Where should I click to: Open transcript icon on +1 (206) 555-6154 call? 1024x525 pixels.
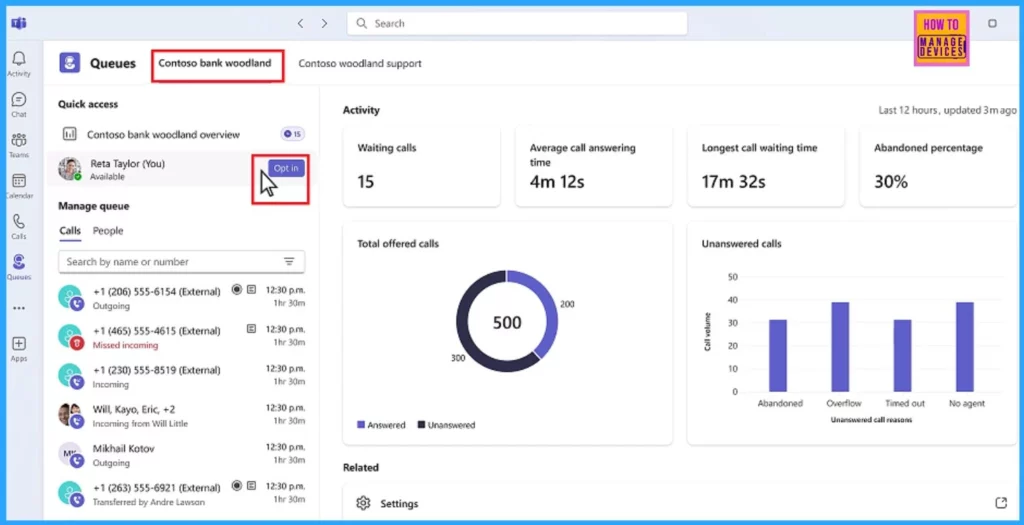[251, 289]
